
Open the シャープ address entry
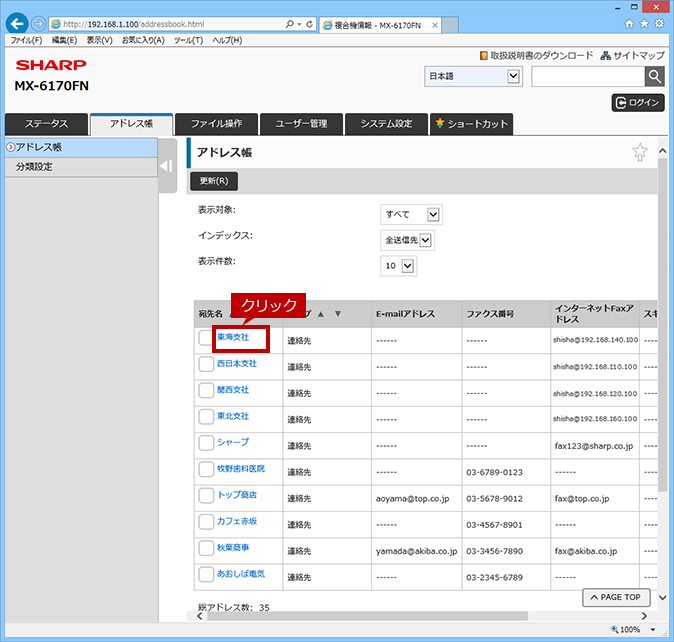pyautogui.click(x=233, y=442)
